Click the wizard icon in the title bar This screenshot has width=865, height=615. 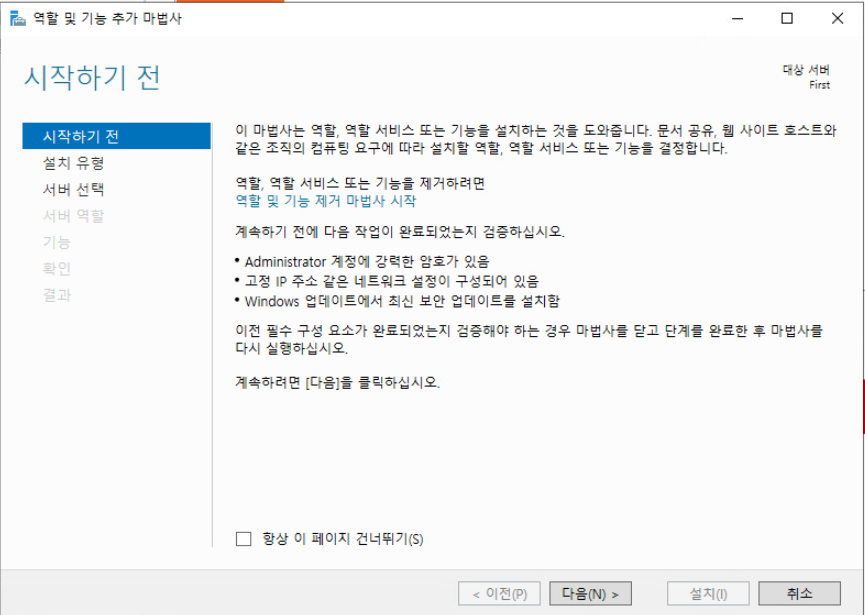pos(18,19)
